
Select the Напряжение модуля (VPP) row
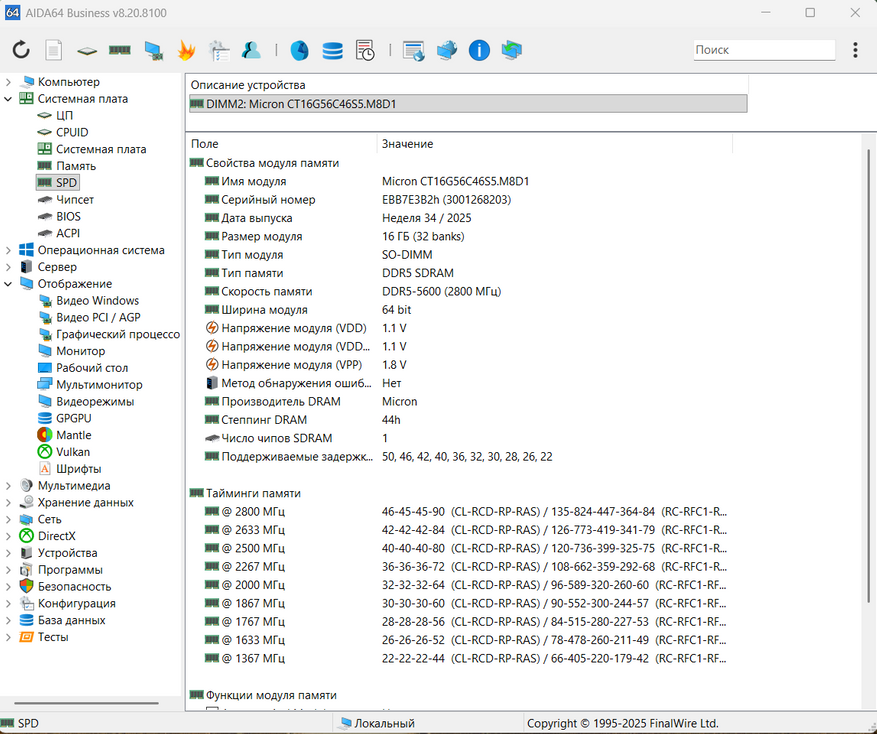[459, 365]
